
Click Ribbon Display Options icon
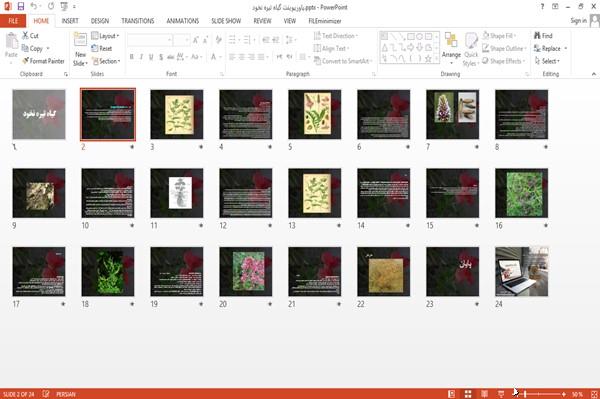[x=555, y=7]
